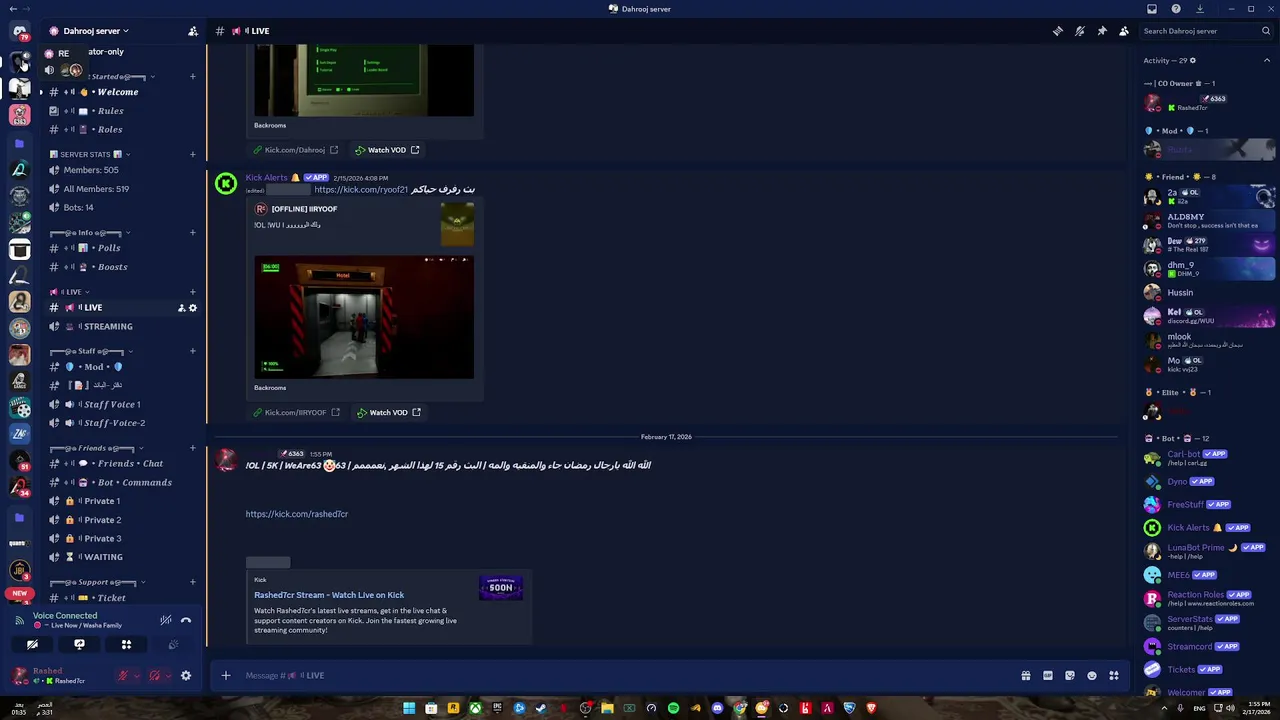
Task: Collapse the Activity member panel chevron
Action: point(1267,61)
